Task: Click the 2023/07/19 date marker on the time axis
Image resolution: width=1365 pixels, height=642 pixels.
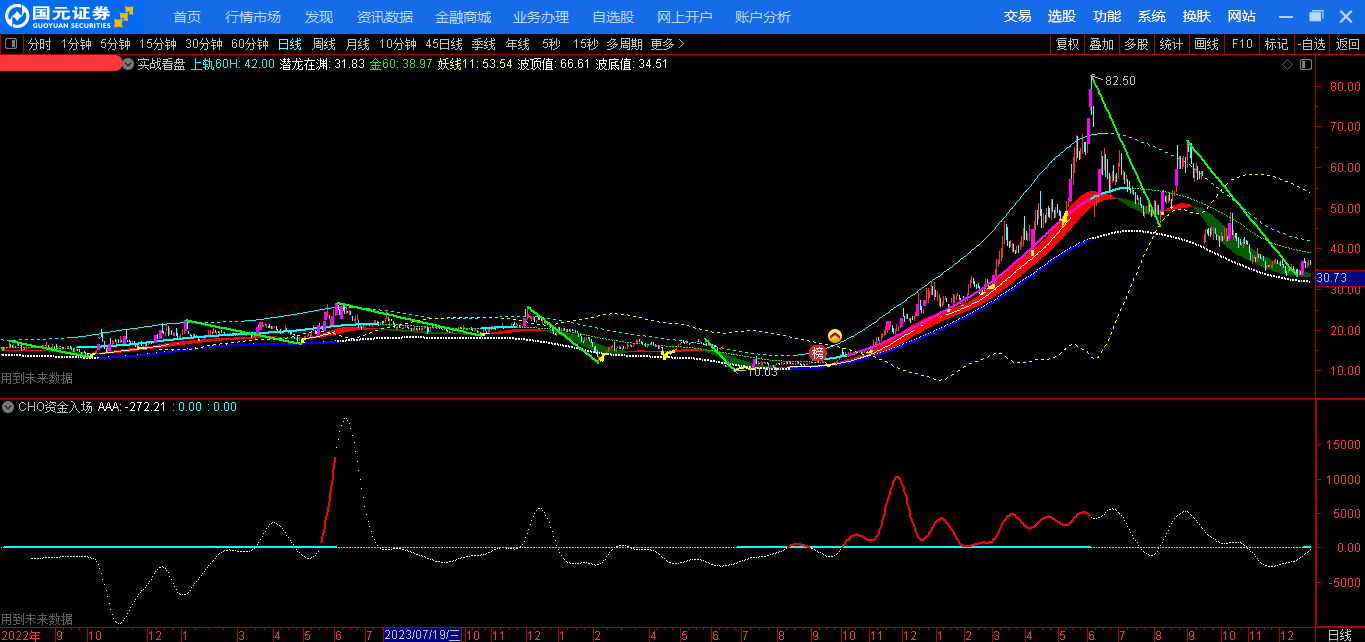Action: [423, 635]
